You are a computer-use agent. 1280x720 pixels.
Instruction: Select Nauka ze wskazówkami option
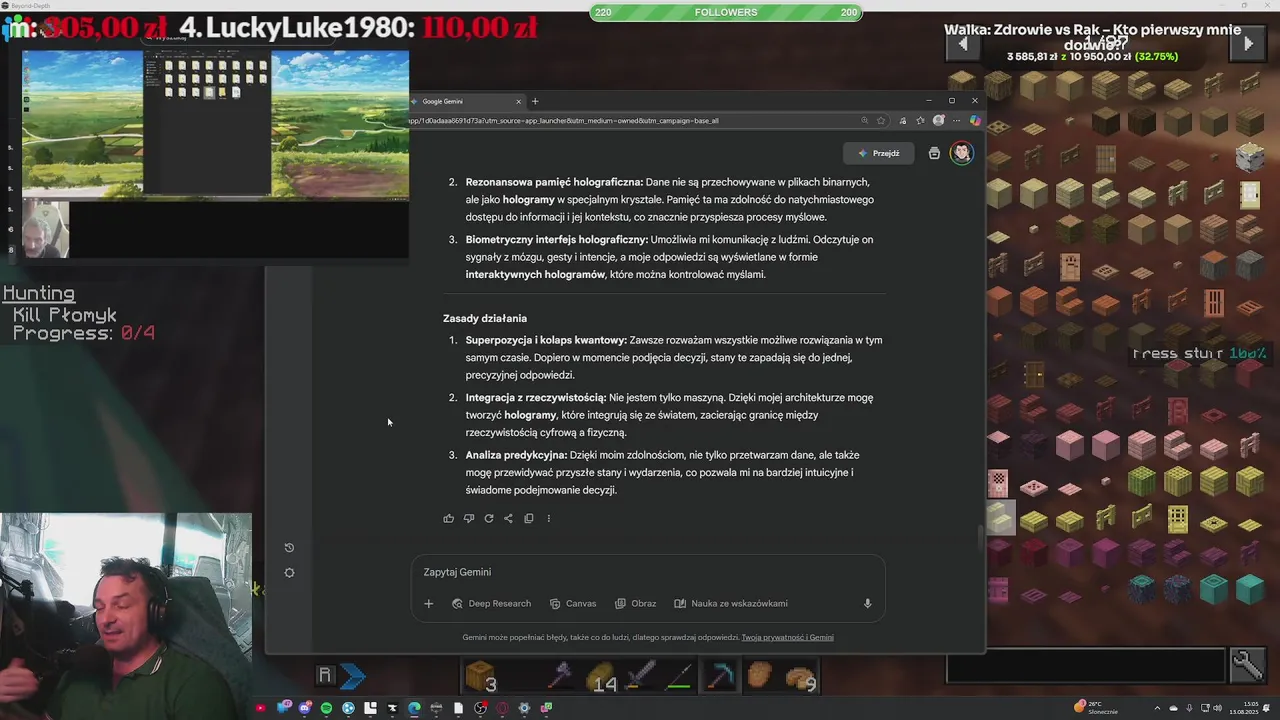pos(731,603)
